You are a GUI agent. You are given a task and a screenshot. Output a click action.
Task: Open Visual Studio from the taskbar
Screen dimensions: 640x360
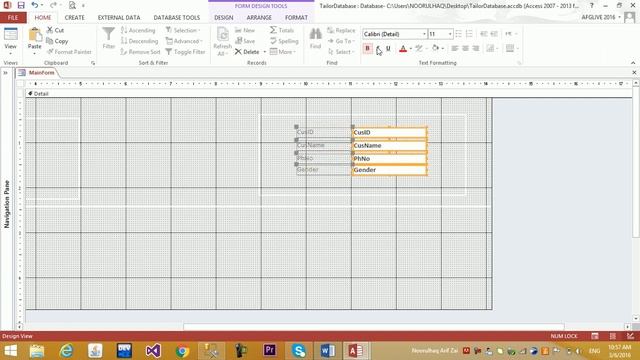click(x=153, y=350)
